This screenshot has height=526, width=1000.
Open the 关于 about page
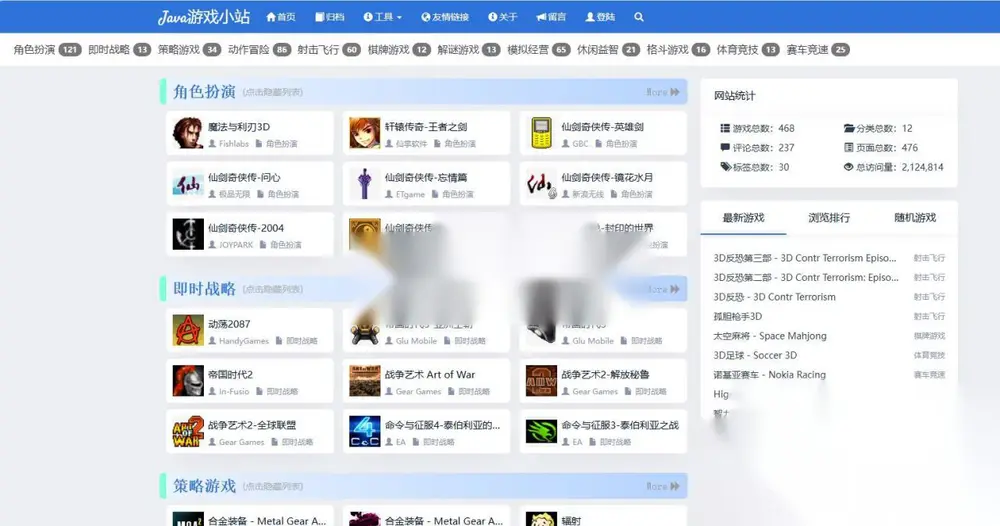point(503,17)
